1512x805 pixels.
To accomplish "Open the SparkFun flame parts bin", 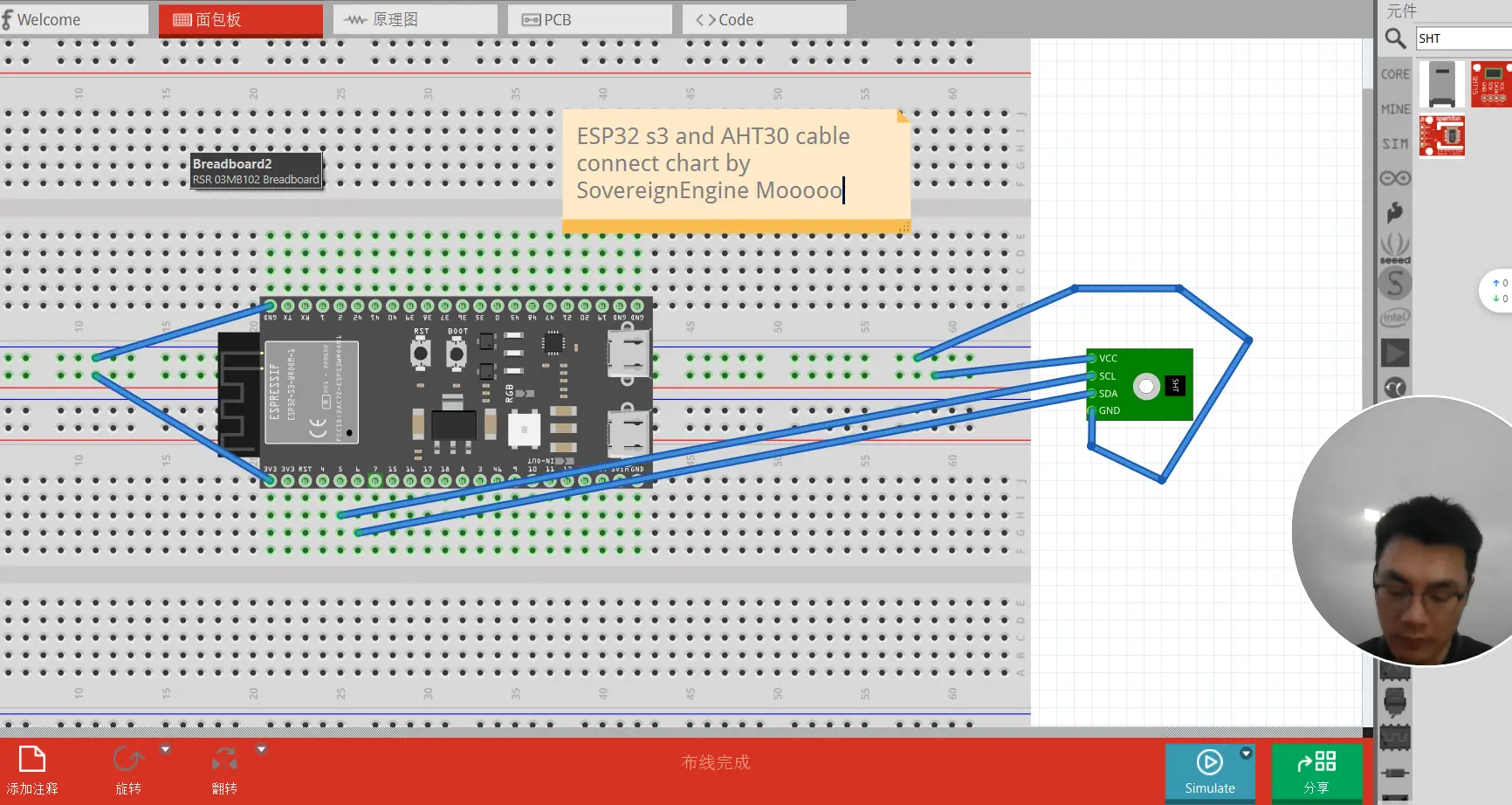I will [x=1395, y=212].
